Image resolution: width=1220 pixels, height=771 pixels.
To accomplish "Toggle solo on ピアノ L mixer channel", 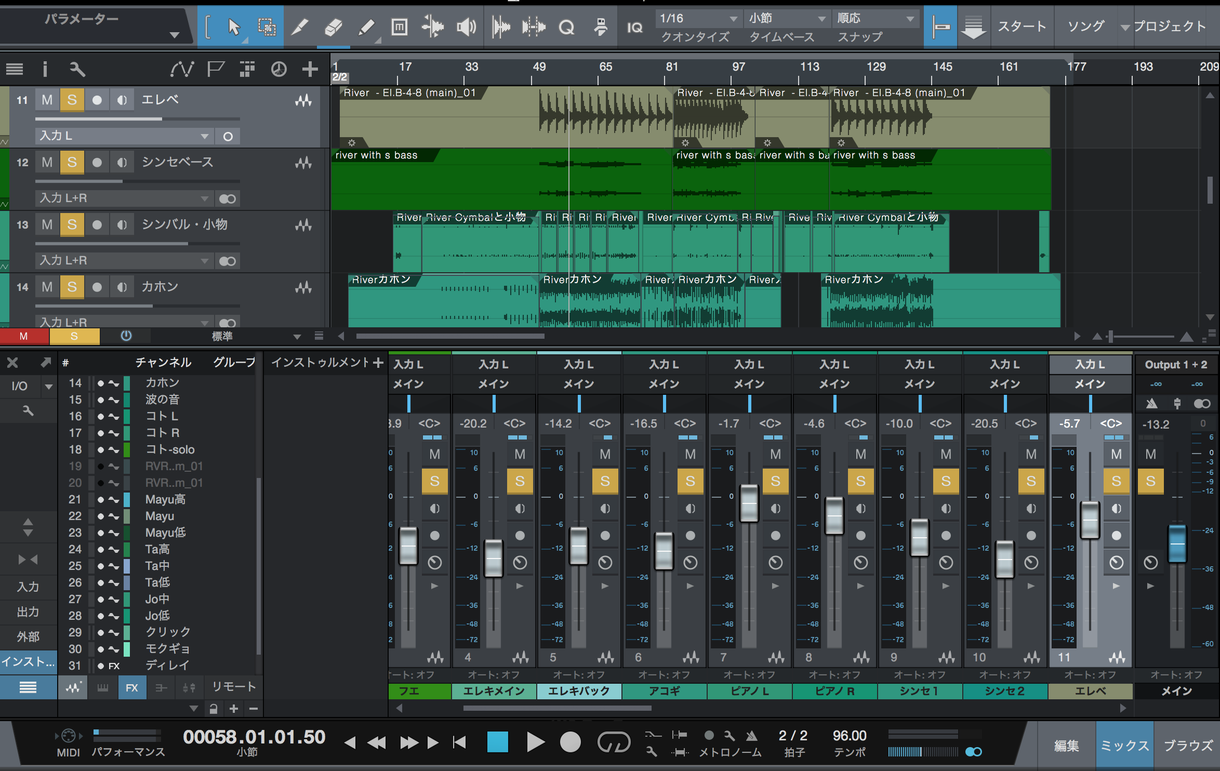I will pos(775,481).
